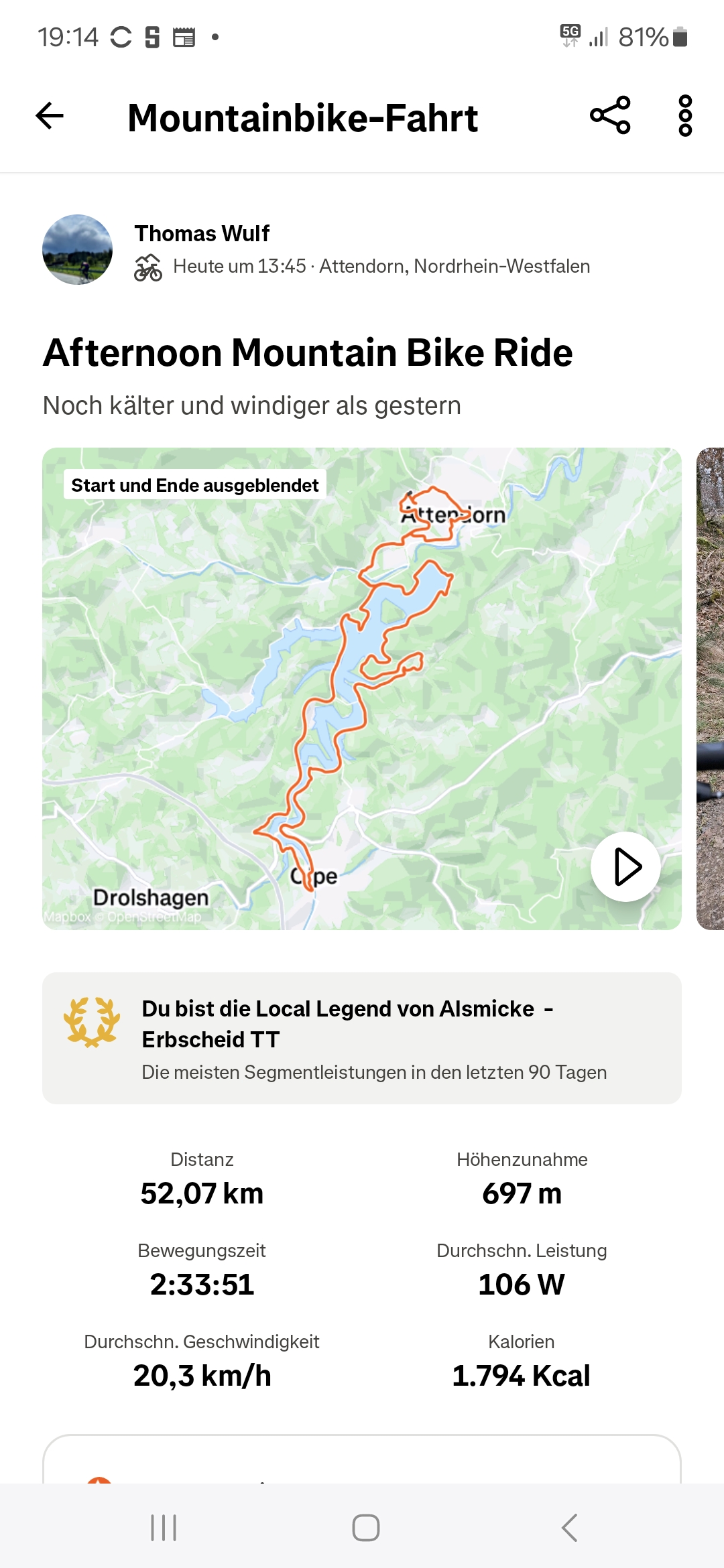
Task: Open Android recent apps button
Action: click(x=164, y=1528)
